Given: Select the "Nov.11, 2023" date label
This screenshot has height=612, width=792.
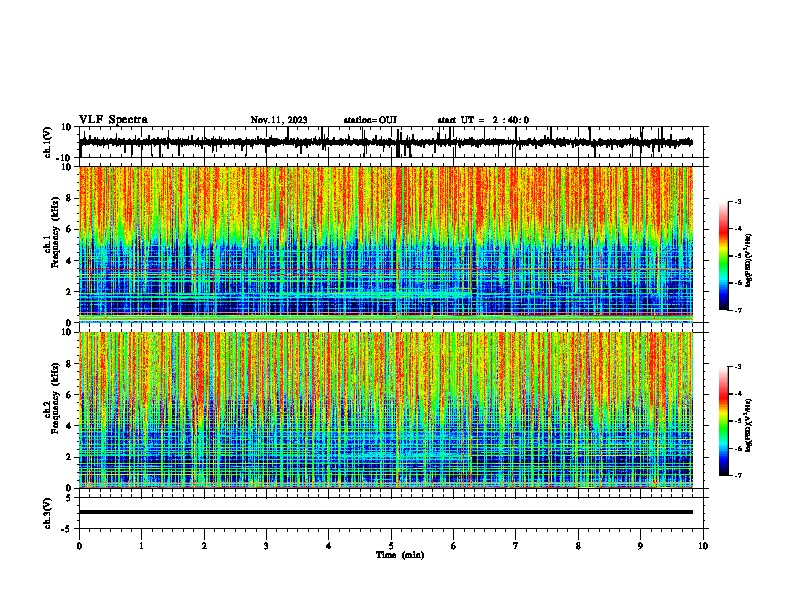Looking at the screenshot, I should click(x=279, y=120).
